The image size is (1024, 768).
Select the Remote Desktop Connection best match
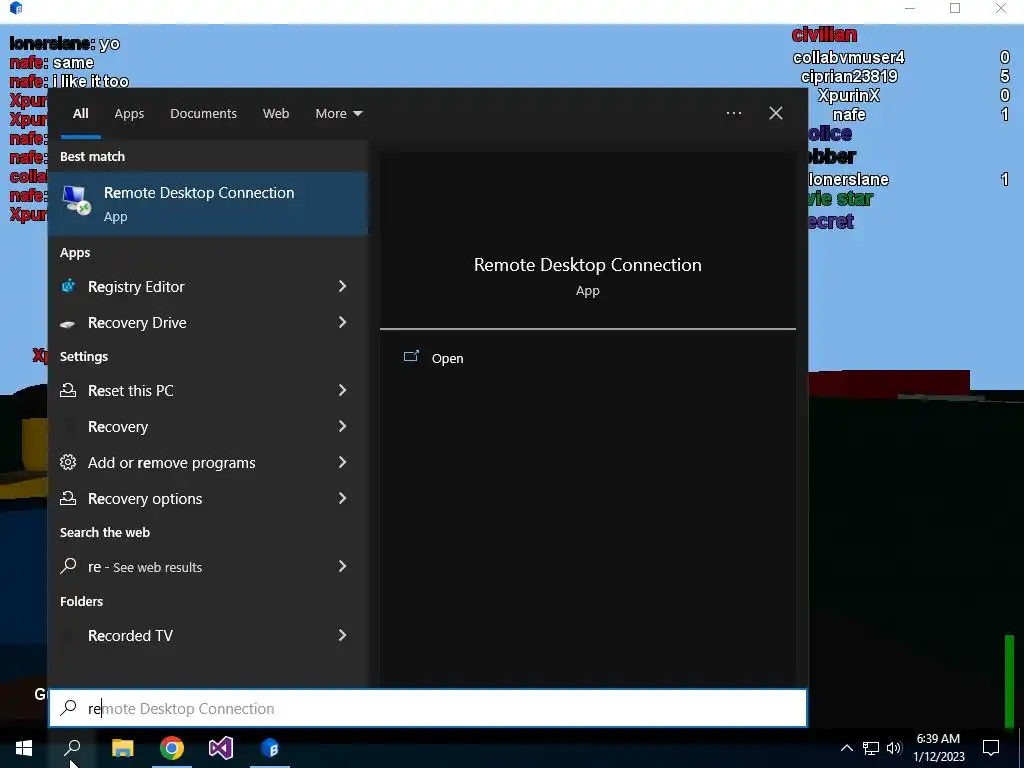click(208, 203)
